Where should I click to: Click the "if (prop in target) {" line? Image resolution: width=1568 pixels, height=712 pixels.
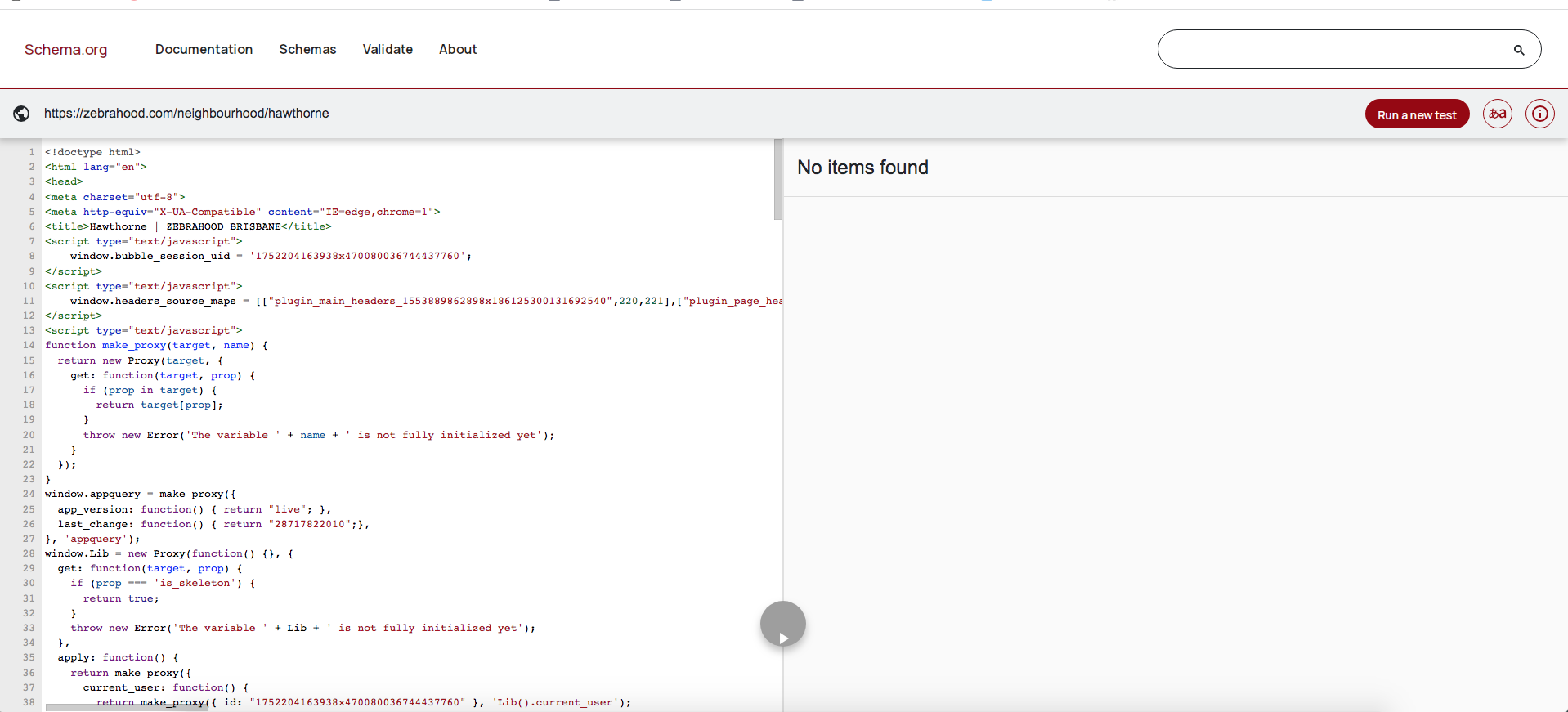point(150,390)
